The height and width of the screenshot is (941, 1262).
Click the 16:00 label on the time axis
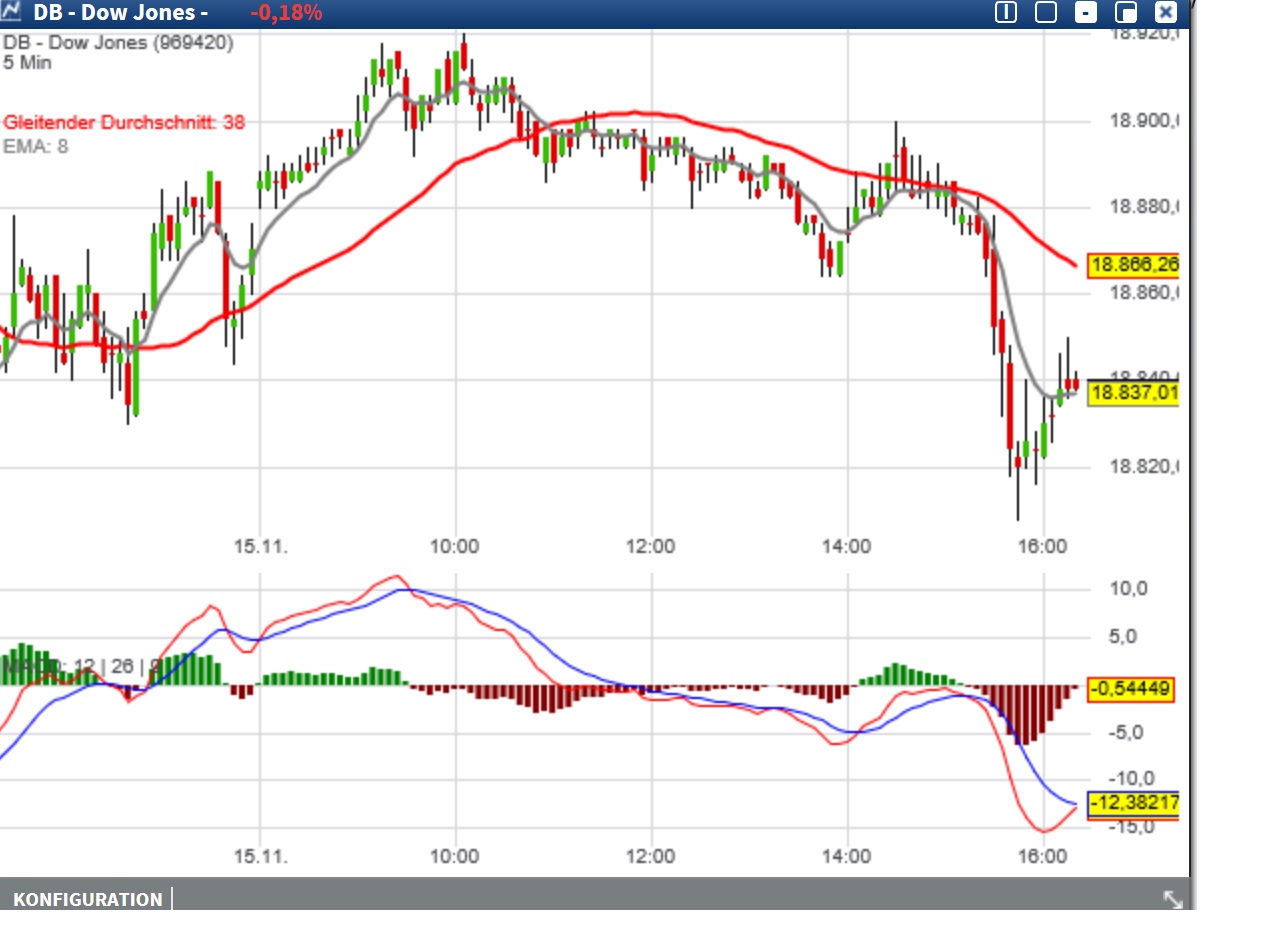tap(1043, 547)
